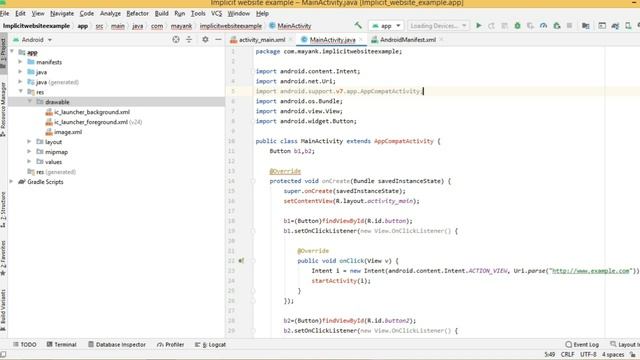Click Attach Debugger to Android Process icon
Image resolution: width=640 pixels, height=360 pixels.
tap(557, 26)
